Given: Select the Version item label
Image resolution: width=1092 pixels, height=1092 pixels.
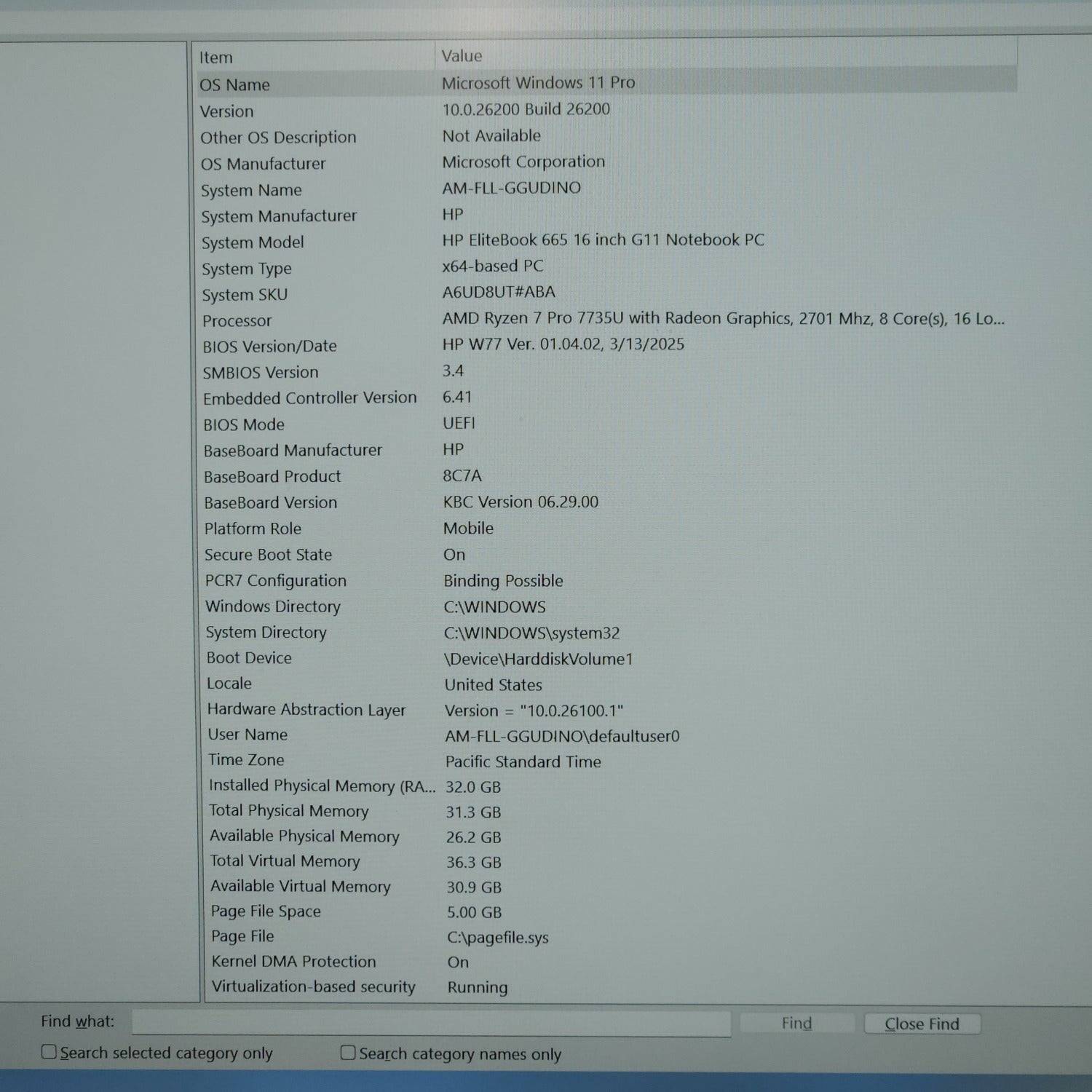Looking at the screenshot, I should click(x=227, y=111).
